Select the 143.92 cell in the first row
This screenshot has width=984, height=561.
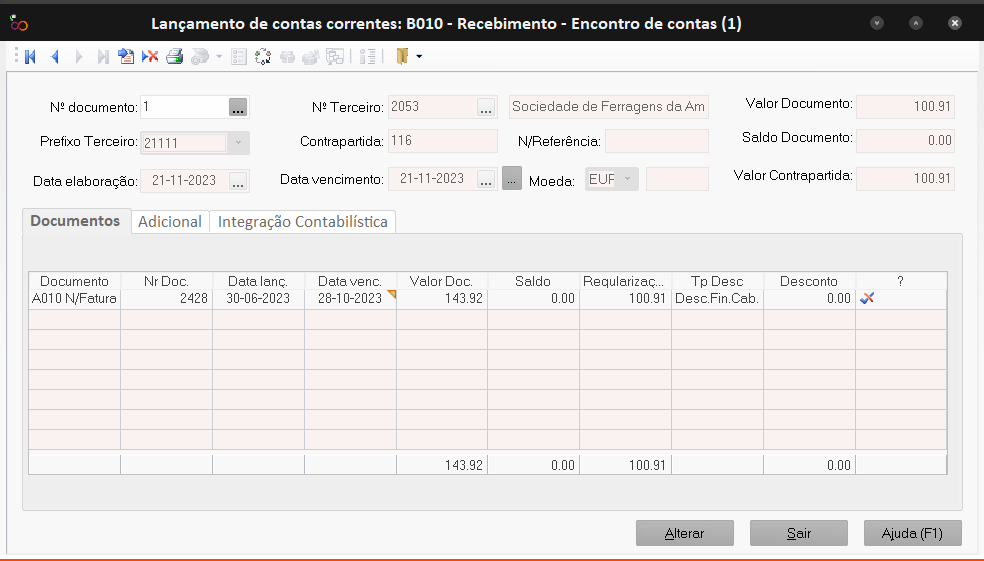point(442,299)
